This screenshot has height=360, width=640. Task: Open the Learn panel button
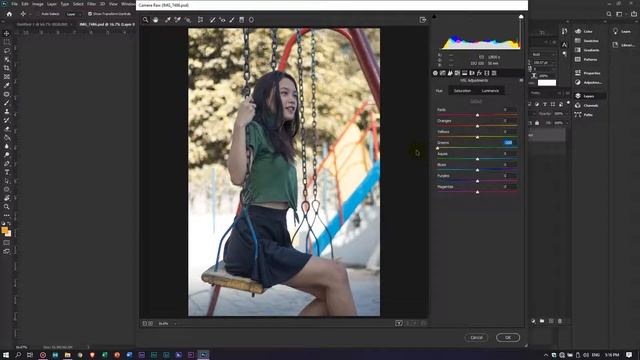622,31
